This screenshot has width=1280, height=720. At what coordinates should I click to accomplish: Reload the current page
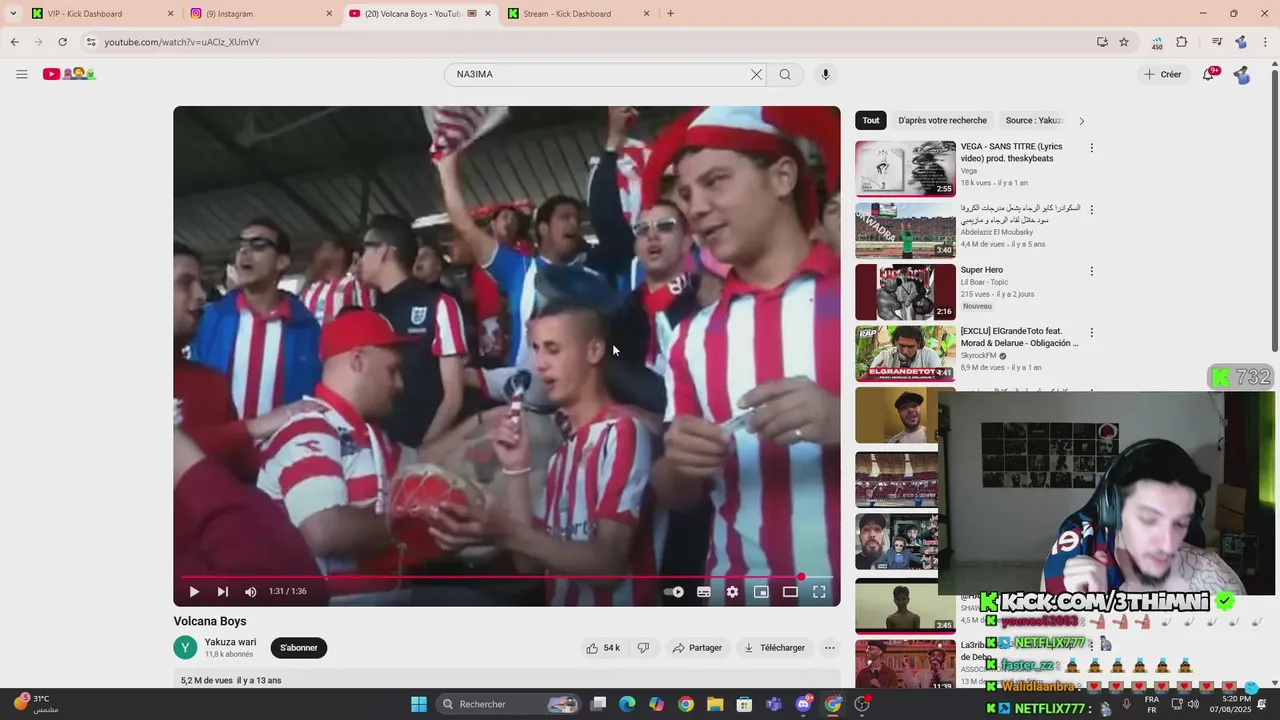(62, 42)
